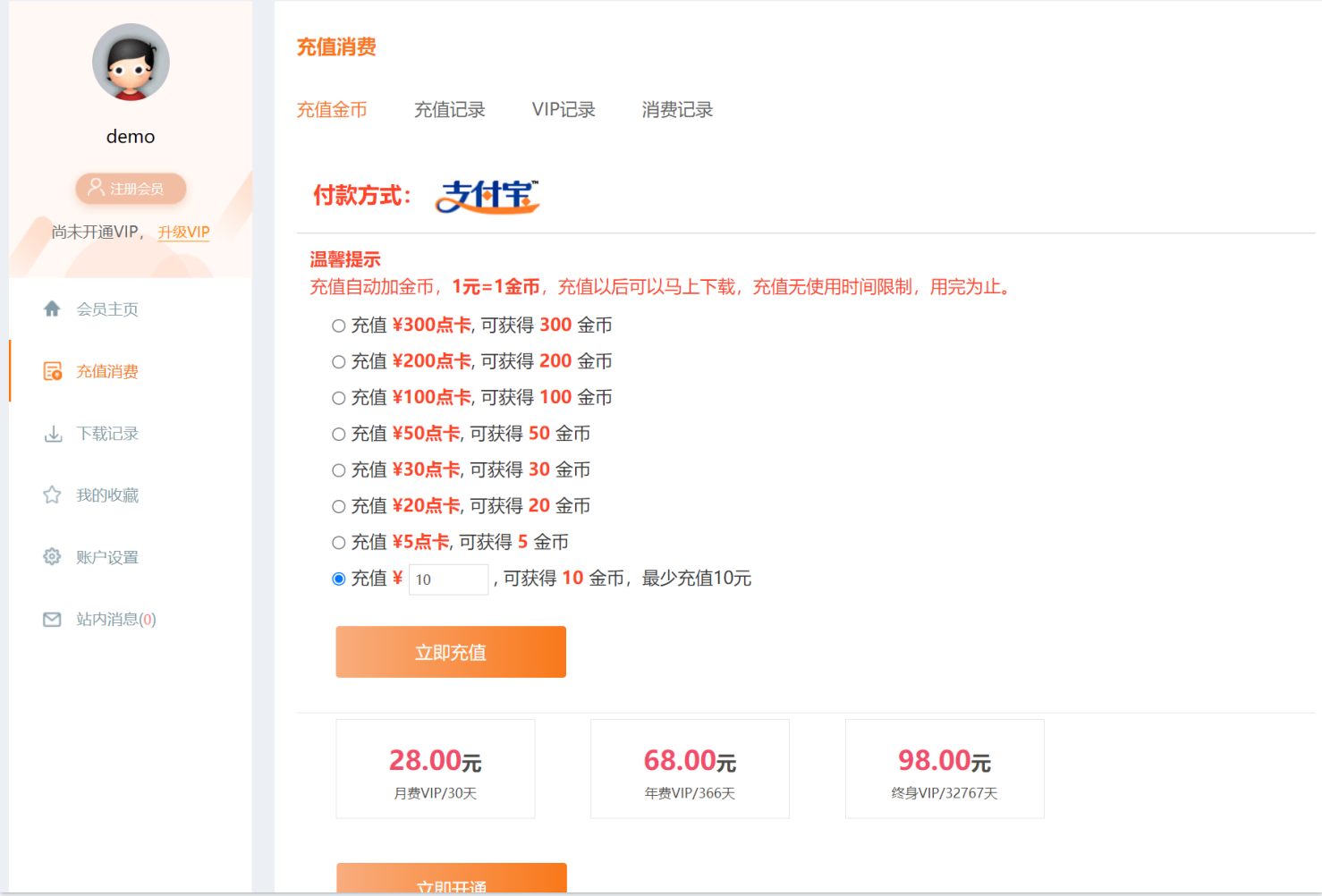Switch to the 充值记录 tab
Image resolution: width=1322 pixels, height=896 pixels.
coord(450,109)
